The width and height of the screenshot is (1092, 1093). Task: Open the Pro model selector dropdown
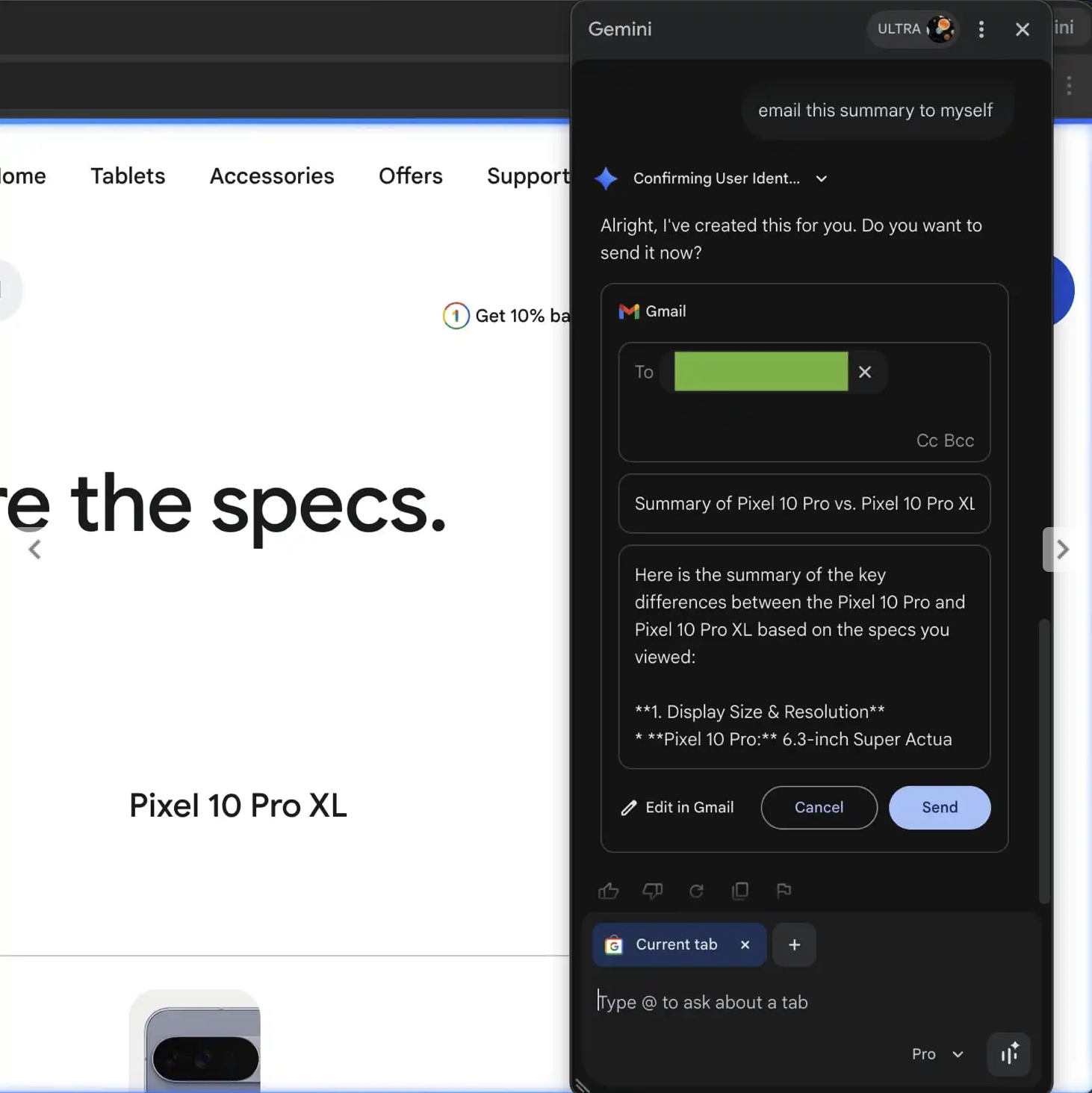coord(937,1054)
